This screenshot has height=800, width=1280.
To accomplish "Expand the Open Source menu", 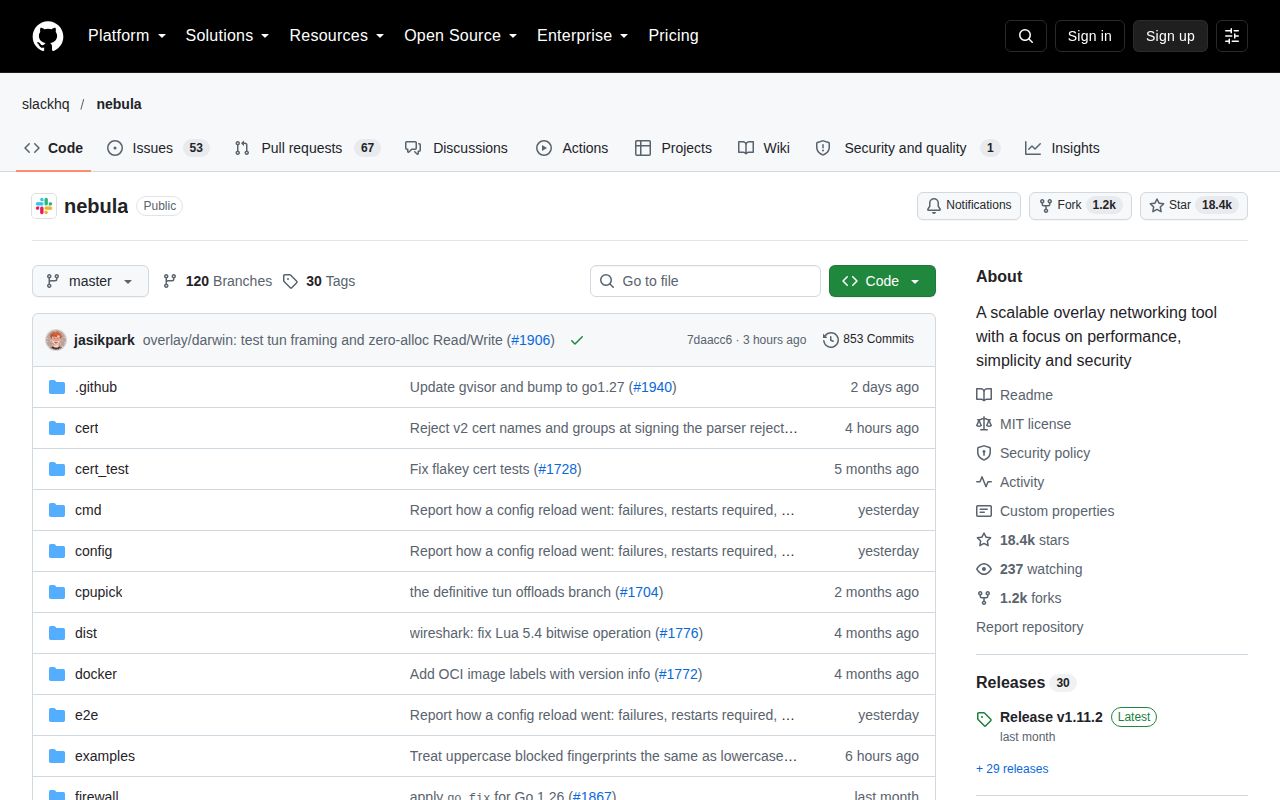I will 461,36.
